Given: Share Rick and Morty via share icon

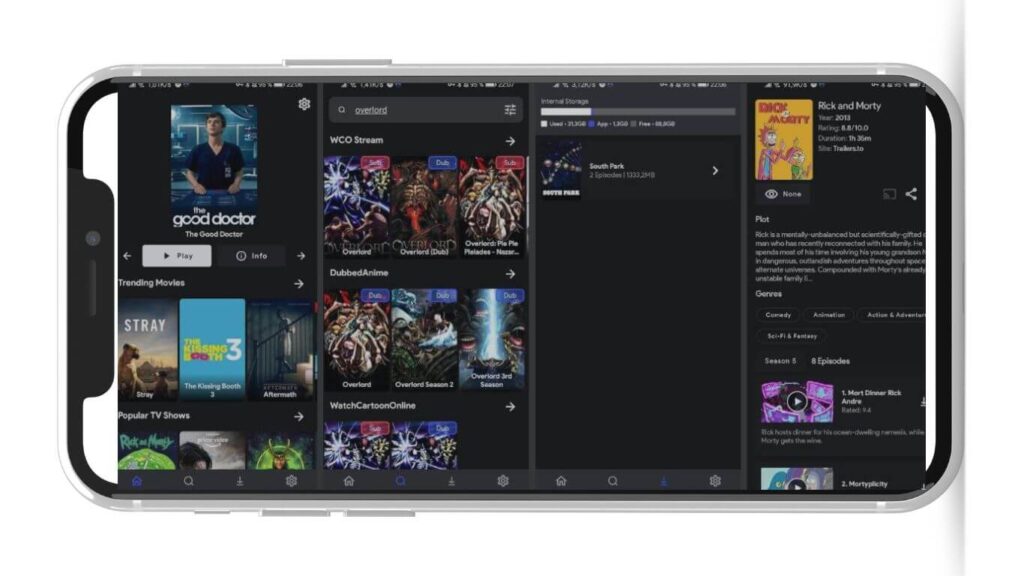Looking at the screenshot, I should pos(911,194).
